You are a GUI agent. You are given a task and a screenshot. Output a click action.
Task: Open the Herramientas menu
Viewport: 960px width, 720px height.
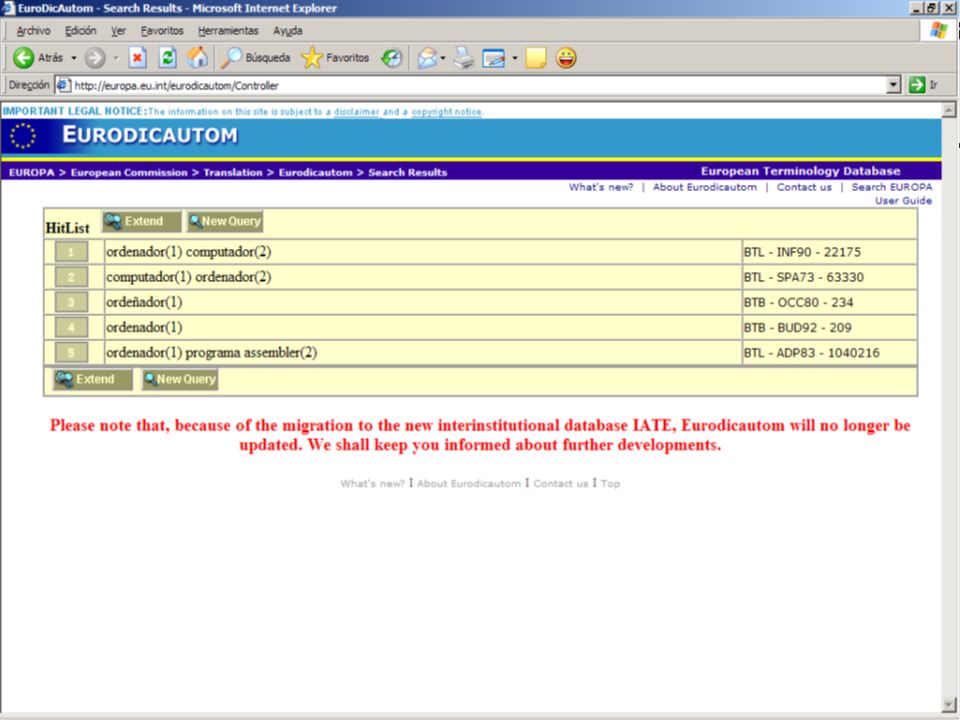click(228, 31)
